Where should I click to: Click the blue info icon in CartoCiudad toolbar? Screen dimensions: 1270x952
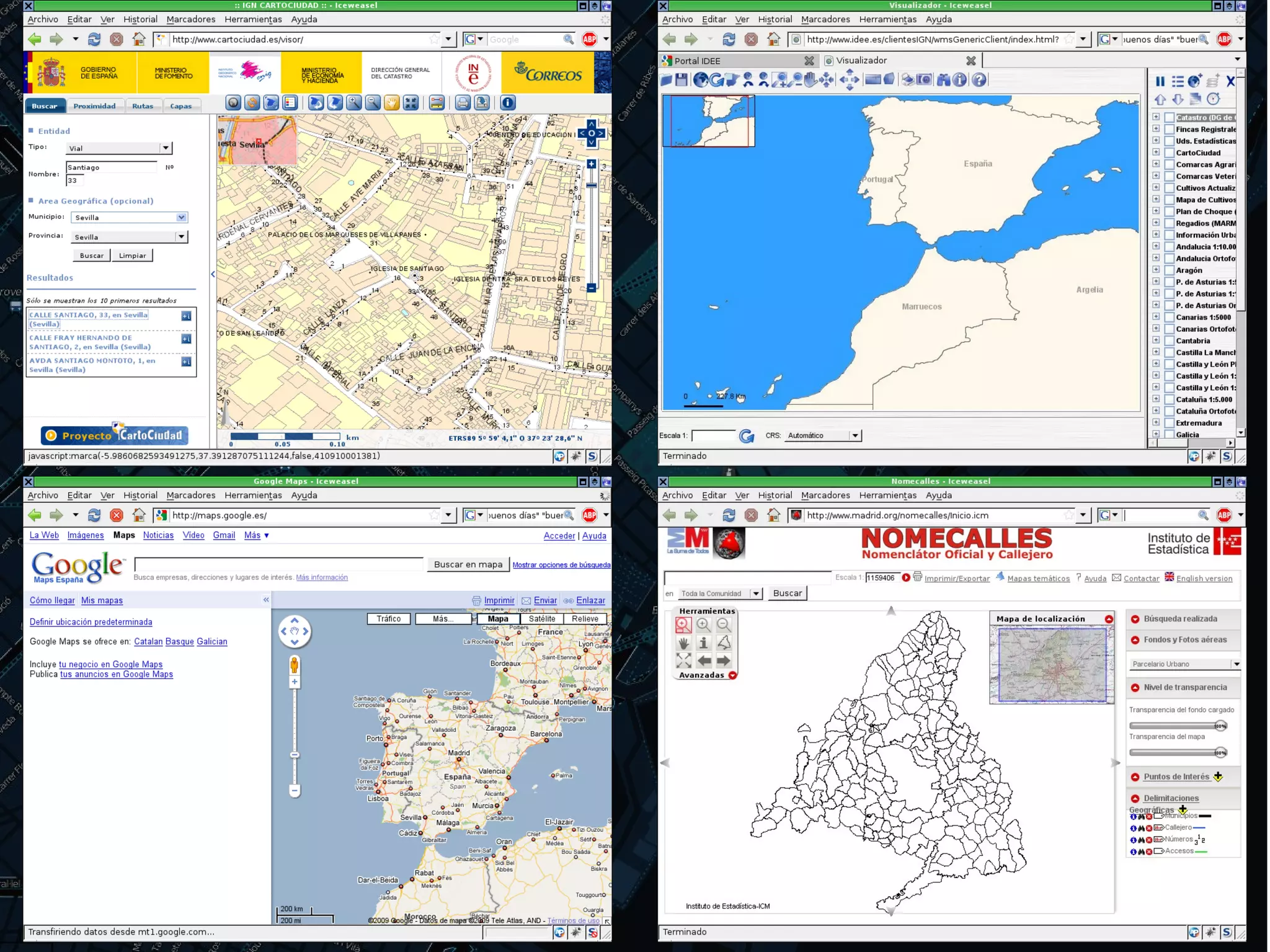507,103
